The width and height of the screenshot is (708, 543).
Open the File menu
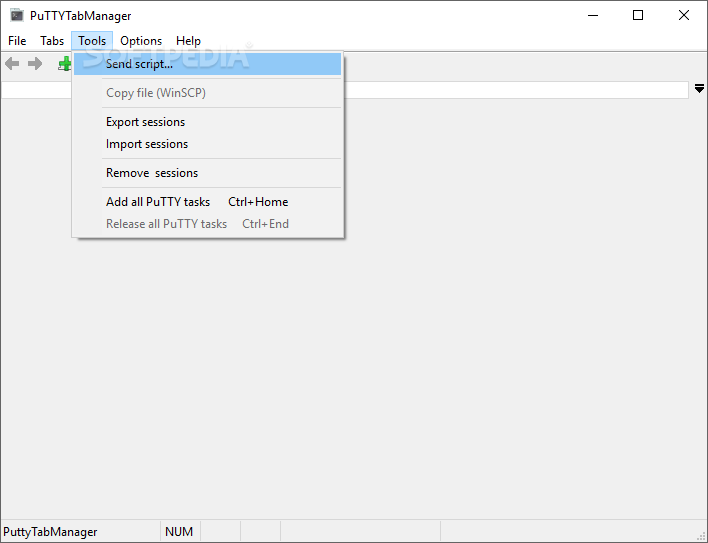pos(17,41)
